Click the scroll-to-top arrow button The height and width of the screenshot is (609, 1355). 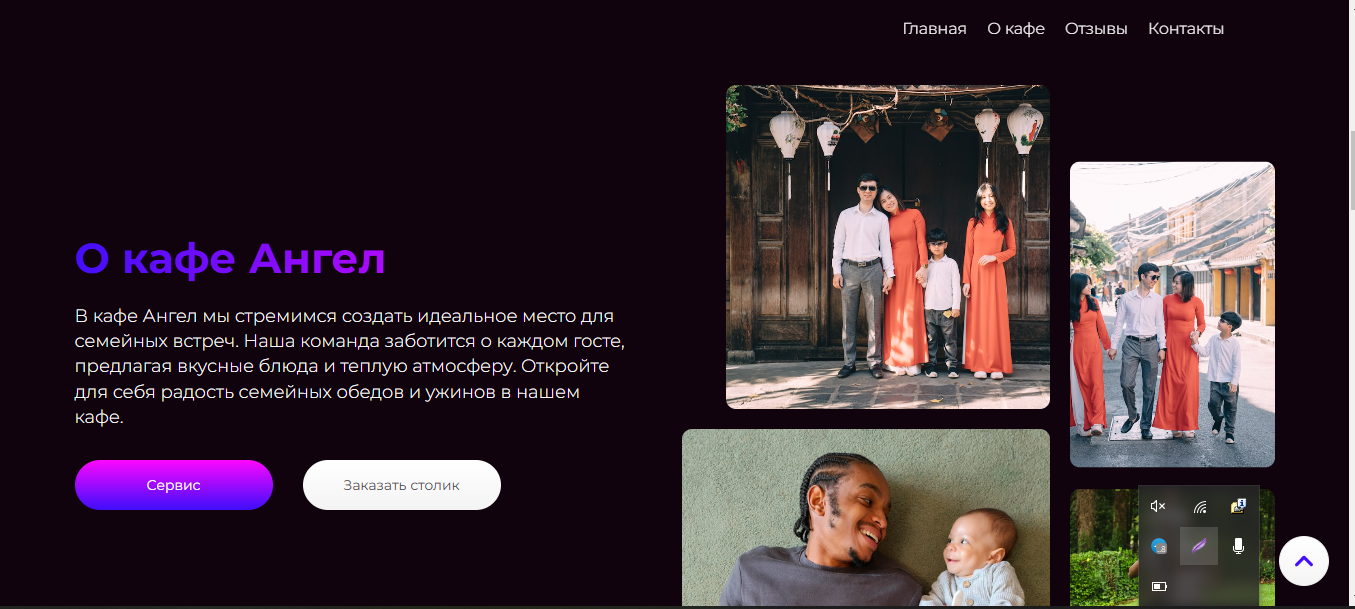[x=1303, y=561]
